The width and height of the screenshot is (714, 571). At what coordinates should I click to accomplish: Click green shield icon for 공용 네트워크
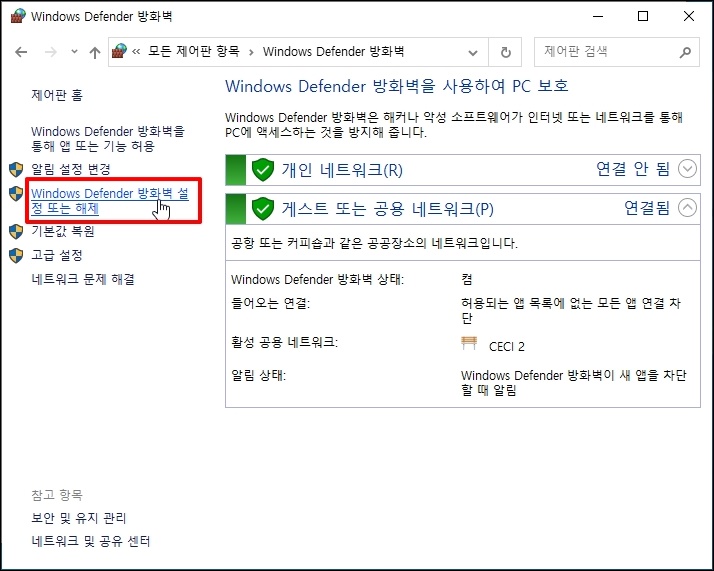[x=263, y=209]
